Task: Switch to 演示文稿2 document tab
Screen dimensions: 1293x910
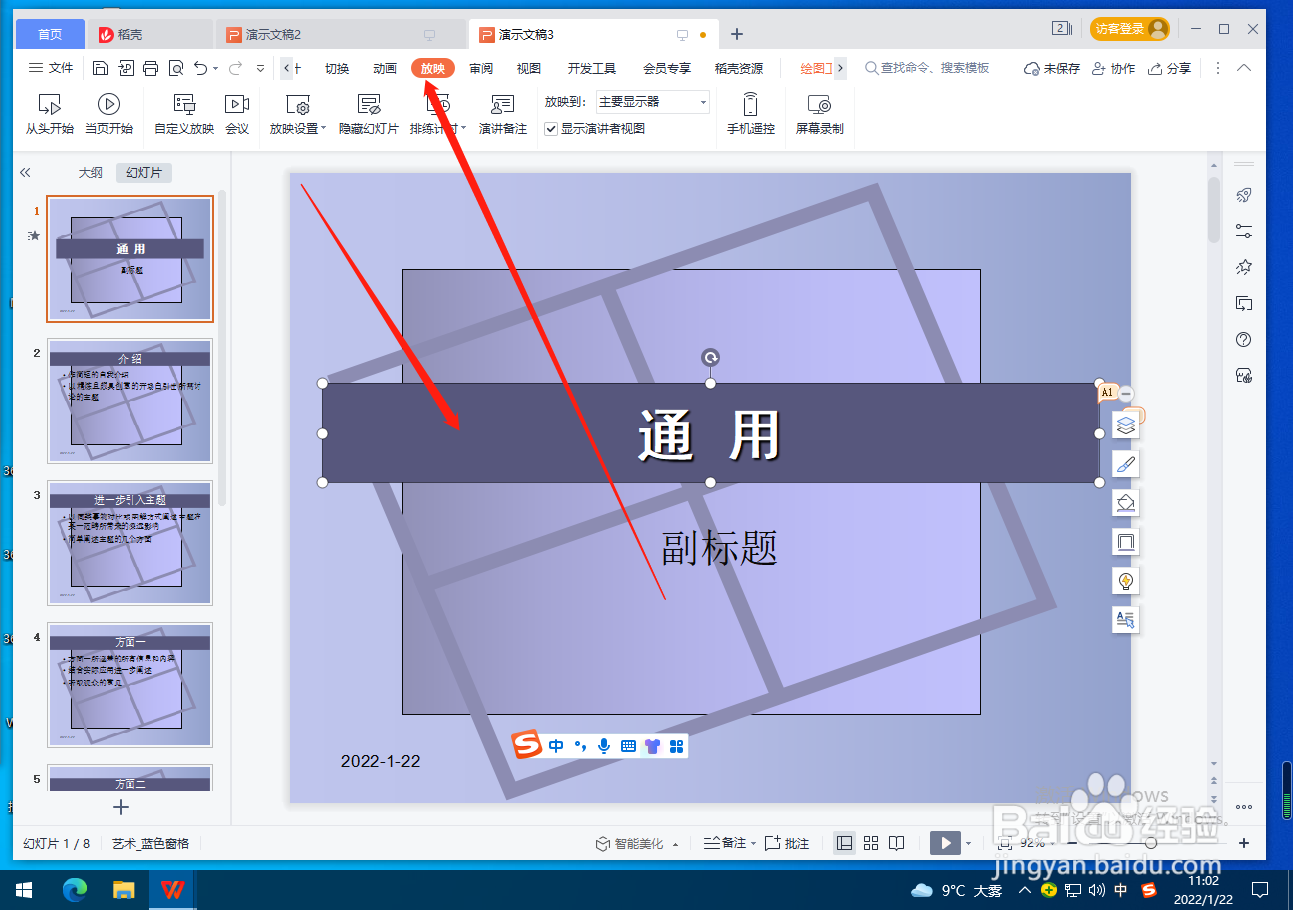Action: (x=340, y=34)
